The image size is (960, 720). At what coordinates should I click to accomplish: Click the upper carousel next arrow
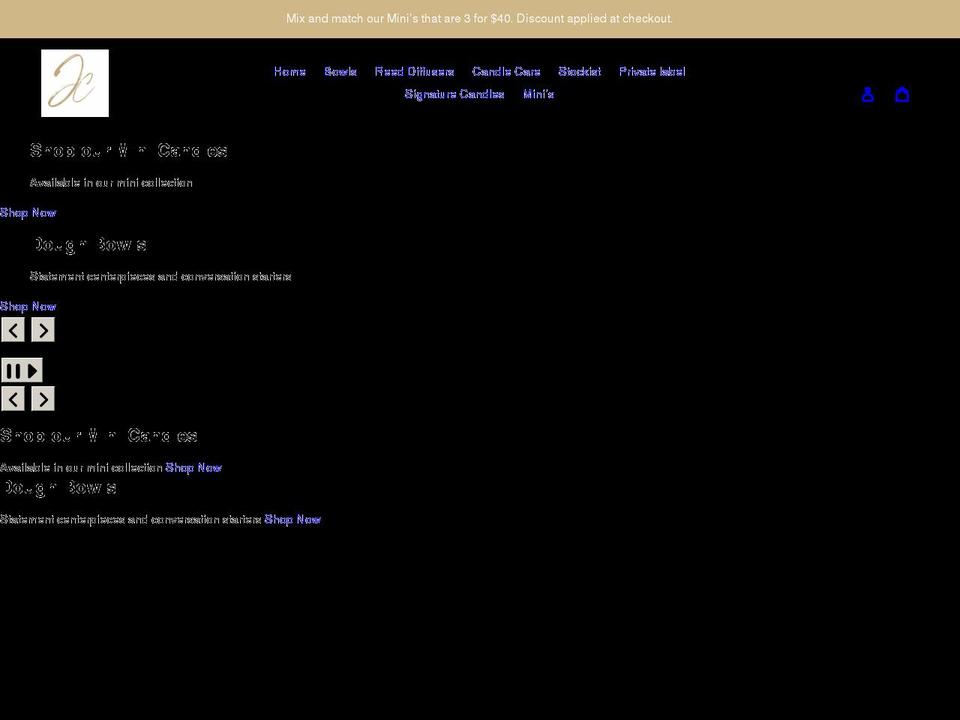click(42, 328)
